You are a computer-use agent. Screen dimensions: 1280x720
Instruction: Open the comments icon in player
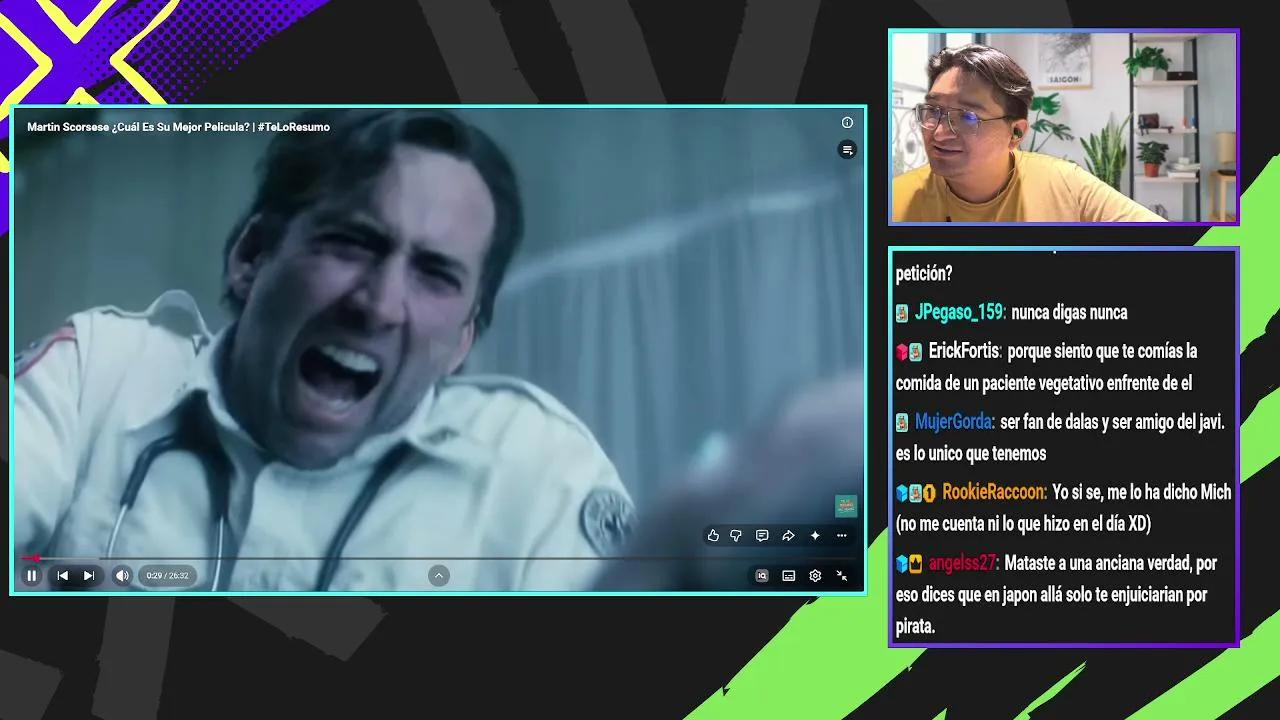point(762,536)
